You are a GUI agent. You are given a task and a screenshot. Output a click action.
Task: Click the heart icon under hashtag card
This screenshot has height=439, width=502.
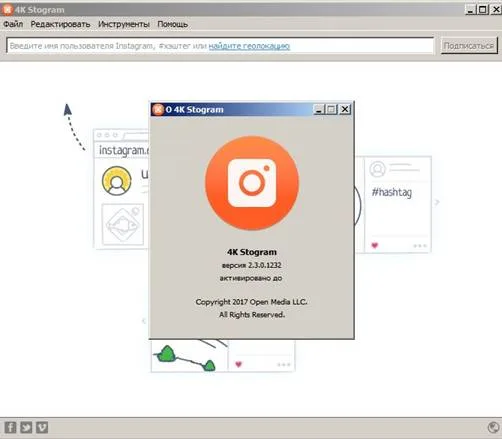[375, 245]
